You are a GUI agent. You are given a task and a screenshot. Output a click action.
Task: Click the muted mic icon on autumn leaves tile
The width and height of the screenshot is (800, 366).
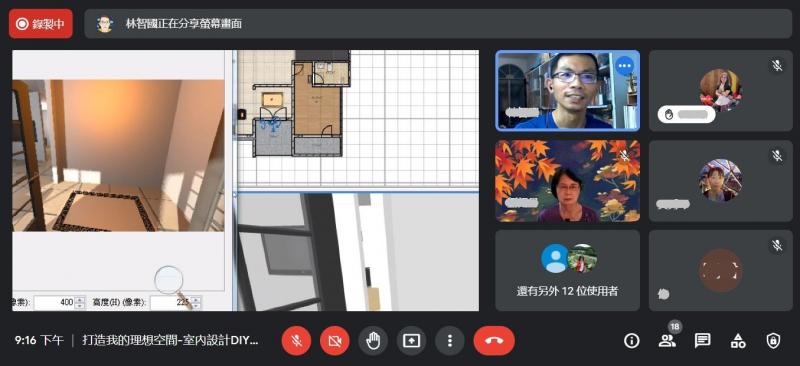pyautogui.click(x=624, y=156)
